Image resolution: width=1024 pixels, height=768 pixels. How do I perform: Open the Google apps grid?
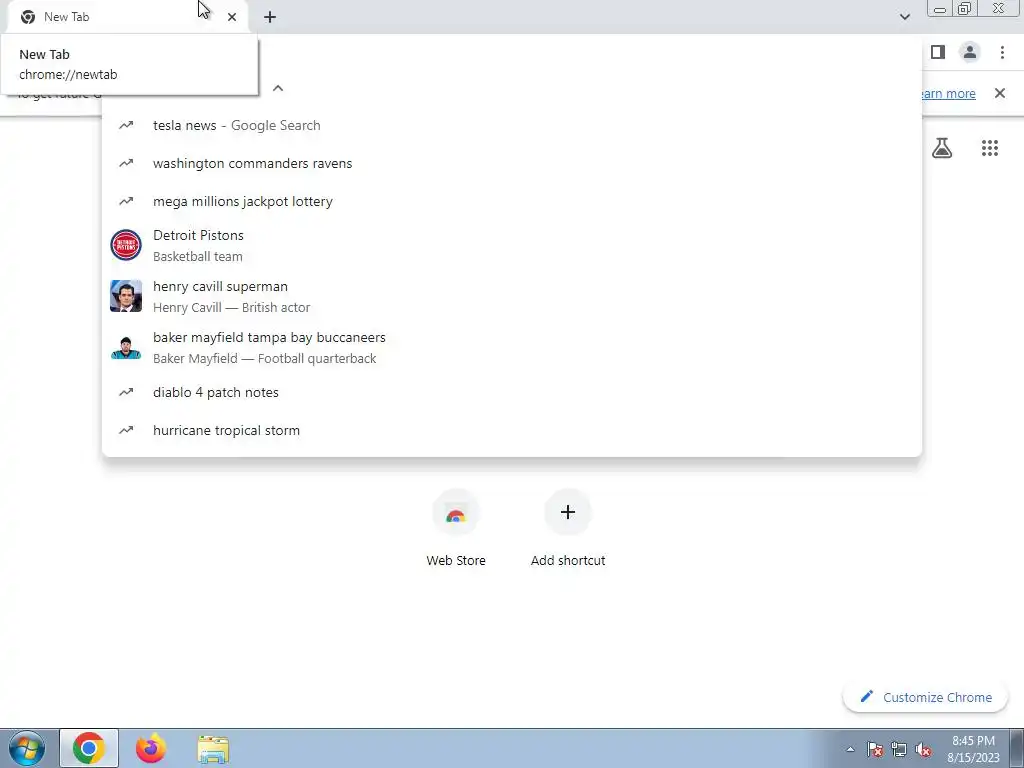pos(989,148)
